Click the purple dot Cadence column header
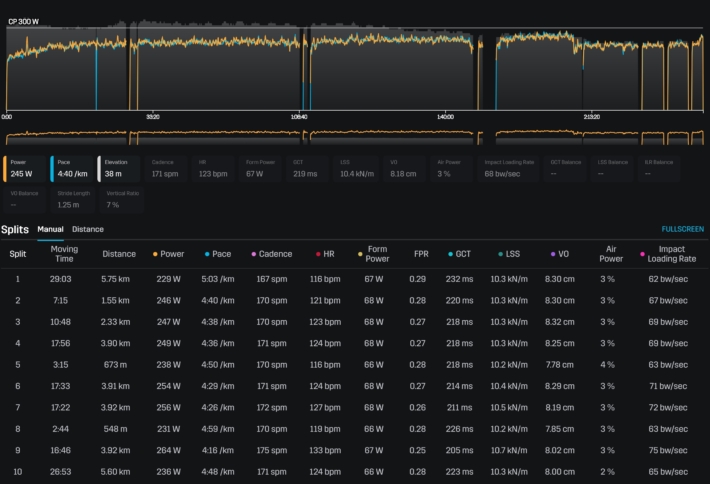This screenshot has height=484, width=710. pyautogui.click(x=271, y=254)
